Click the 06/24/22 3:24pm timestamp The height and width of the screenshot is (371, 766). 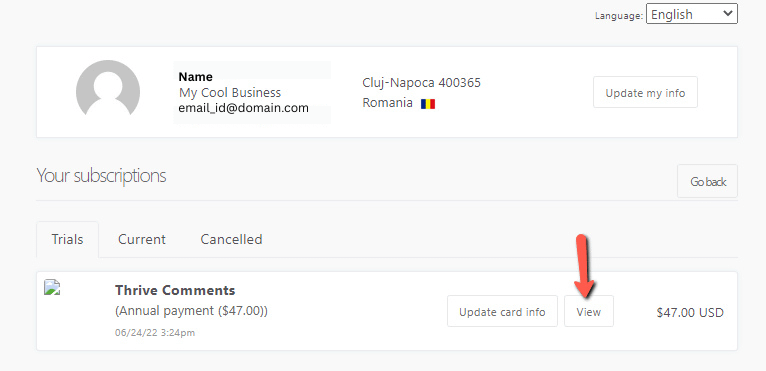[x=155, y=333]
